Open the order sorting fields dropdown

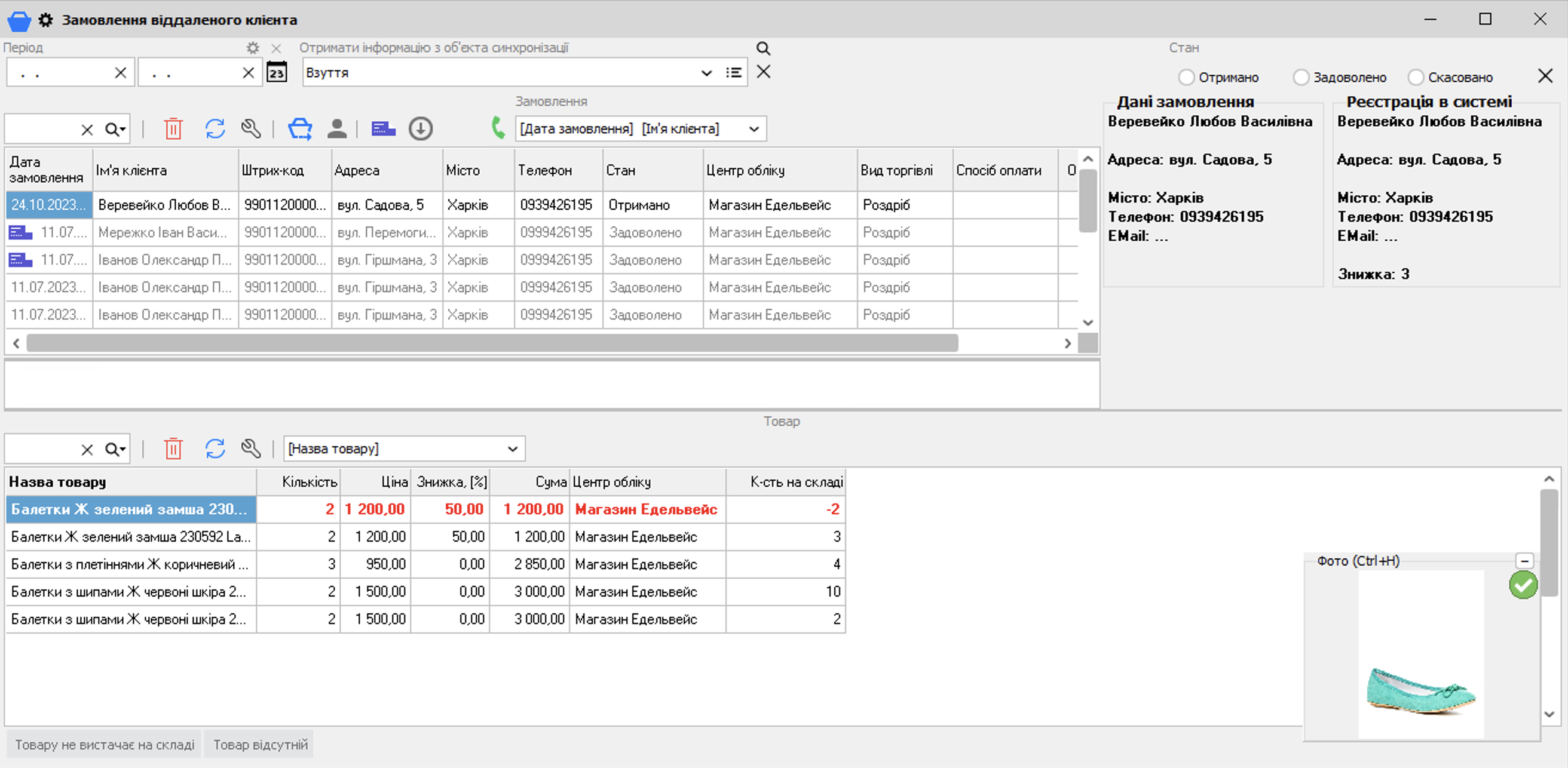point(754,129)
